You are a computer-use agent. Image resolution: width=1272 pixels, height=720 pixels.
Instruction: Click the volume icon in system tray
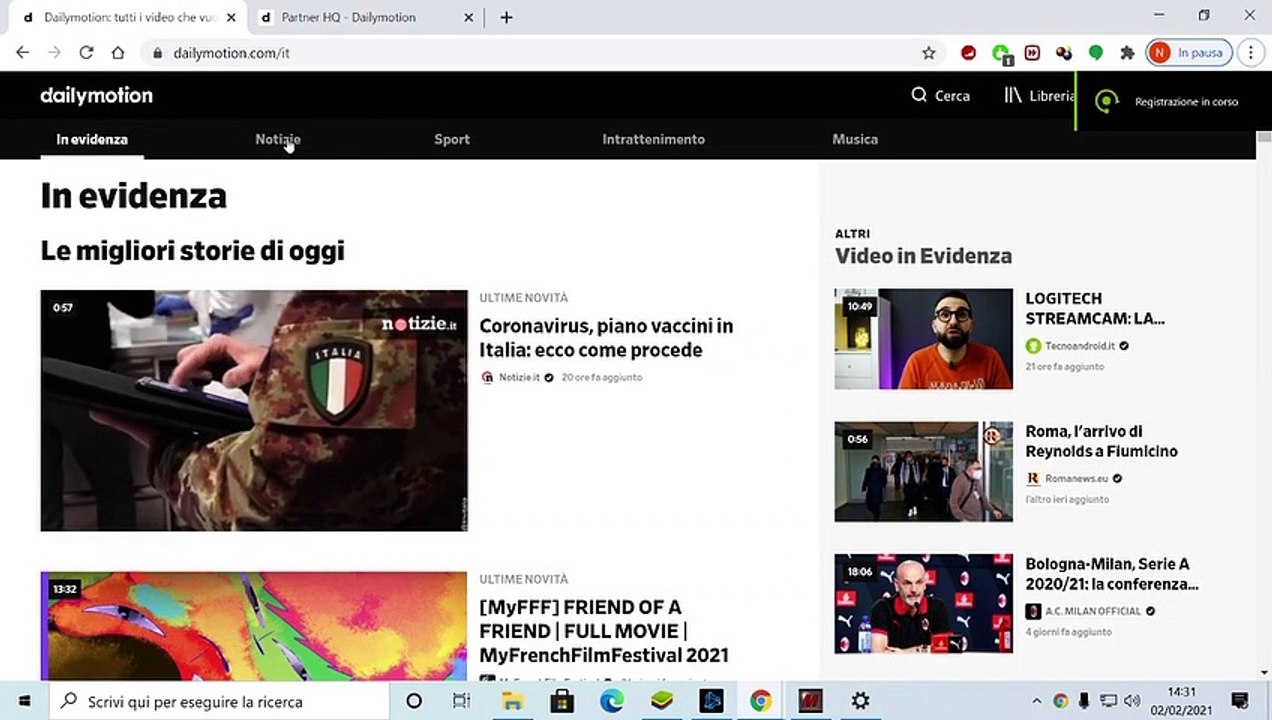[1132, 701]
